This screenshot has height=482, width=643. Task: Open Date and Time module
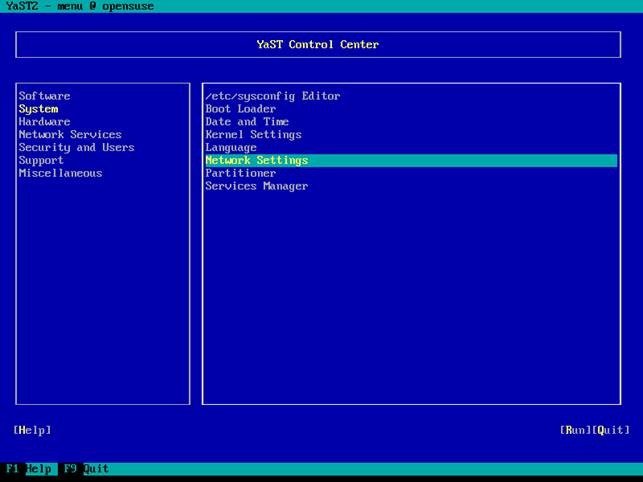[247, 122]
